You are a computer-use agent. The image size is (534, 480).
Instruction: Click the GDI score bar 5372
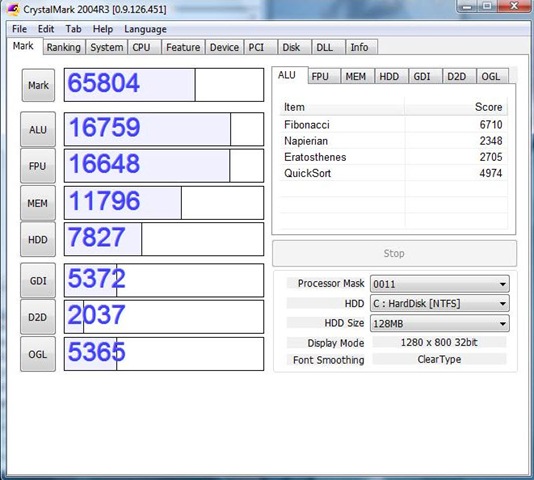click(x=164, y=280)
